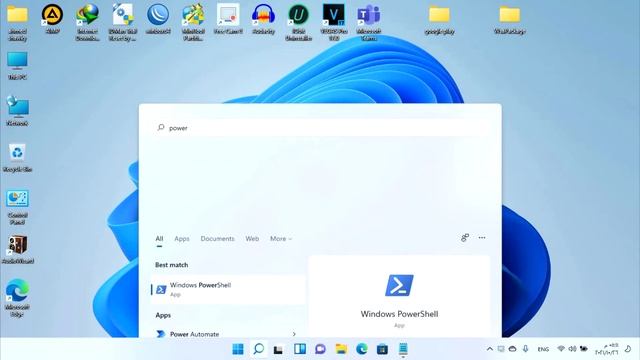
Task: Select the google play folder on desktop
Action: click(x=439, y=20)
